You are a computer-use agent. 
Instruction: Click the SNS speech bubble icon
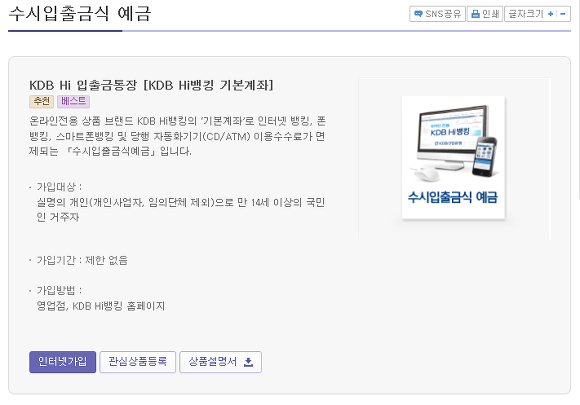(418, 14)
